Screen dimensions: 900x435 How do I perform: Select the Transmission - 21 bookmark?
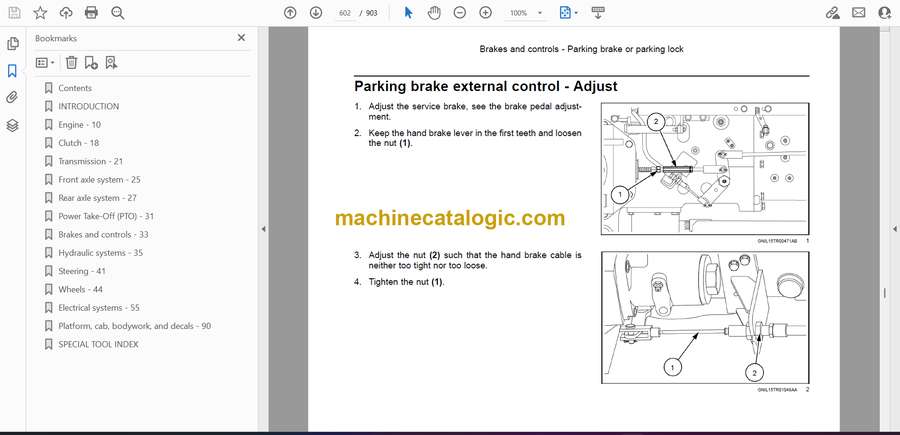(x=90, y=161)
